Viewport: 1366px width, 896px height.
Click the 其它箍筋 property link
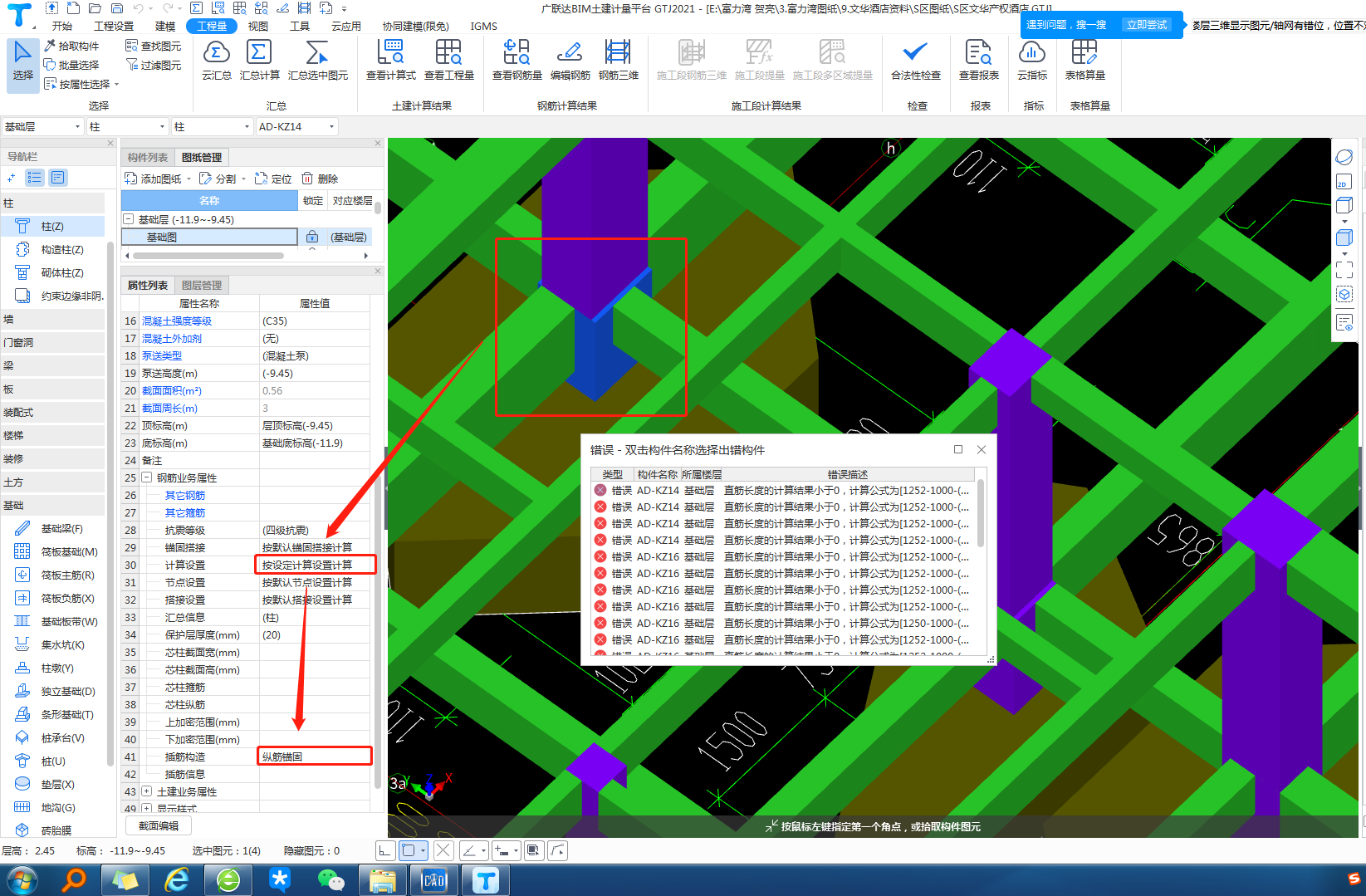point(185,512)
